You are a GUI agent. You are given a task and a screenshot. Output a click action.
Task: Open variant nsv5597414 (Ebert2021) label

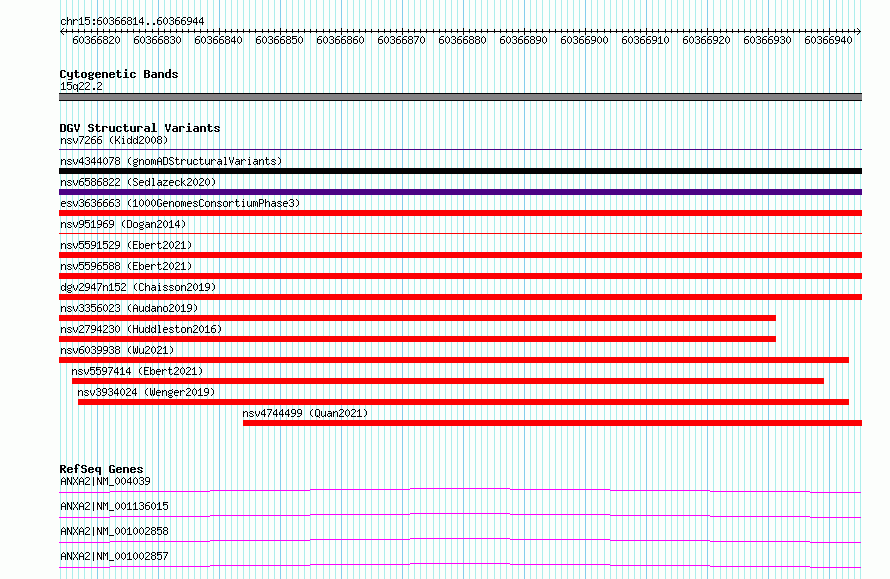pyautogui.click(x=137, y=371)
